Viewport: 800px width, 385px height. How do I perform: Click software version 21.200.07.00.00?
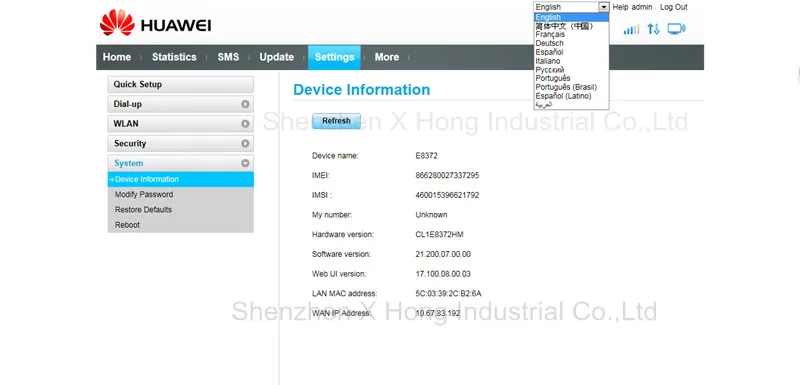[x=443, y=254]
